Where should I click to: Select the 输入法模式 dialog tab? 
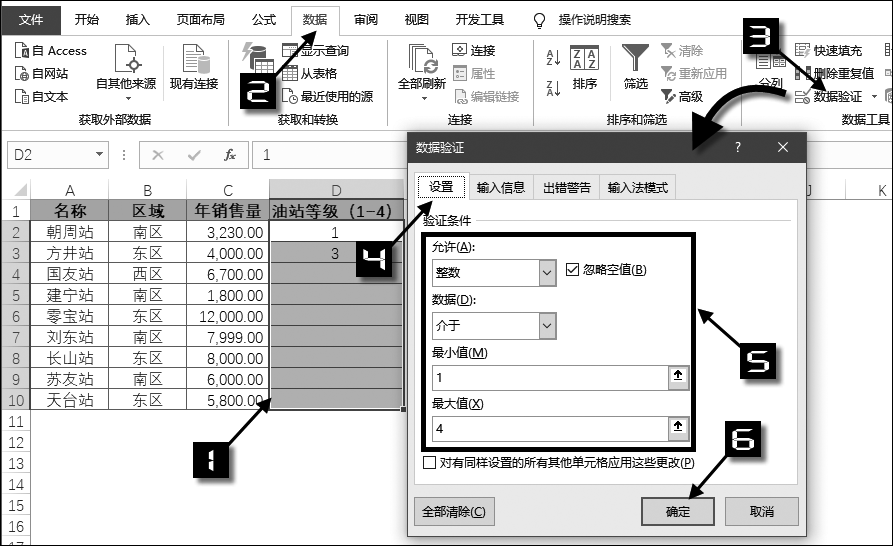pyautogui.click(x=638, y=187)
